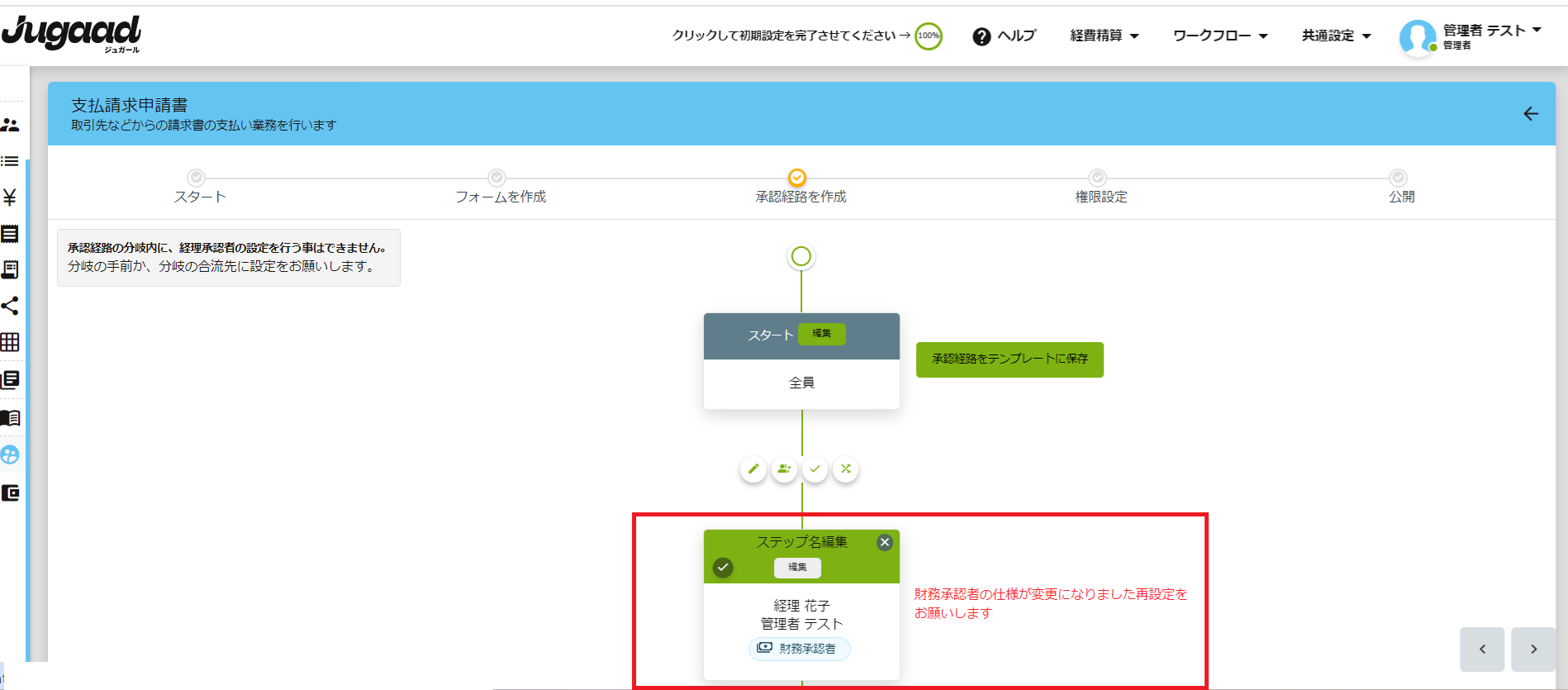Click the printed slip icon in the sidebar

tap(10, 269)
